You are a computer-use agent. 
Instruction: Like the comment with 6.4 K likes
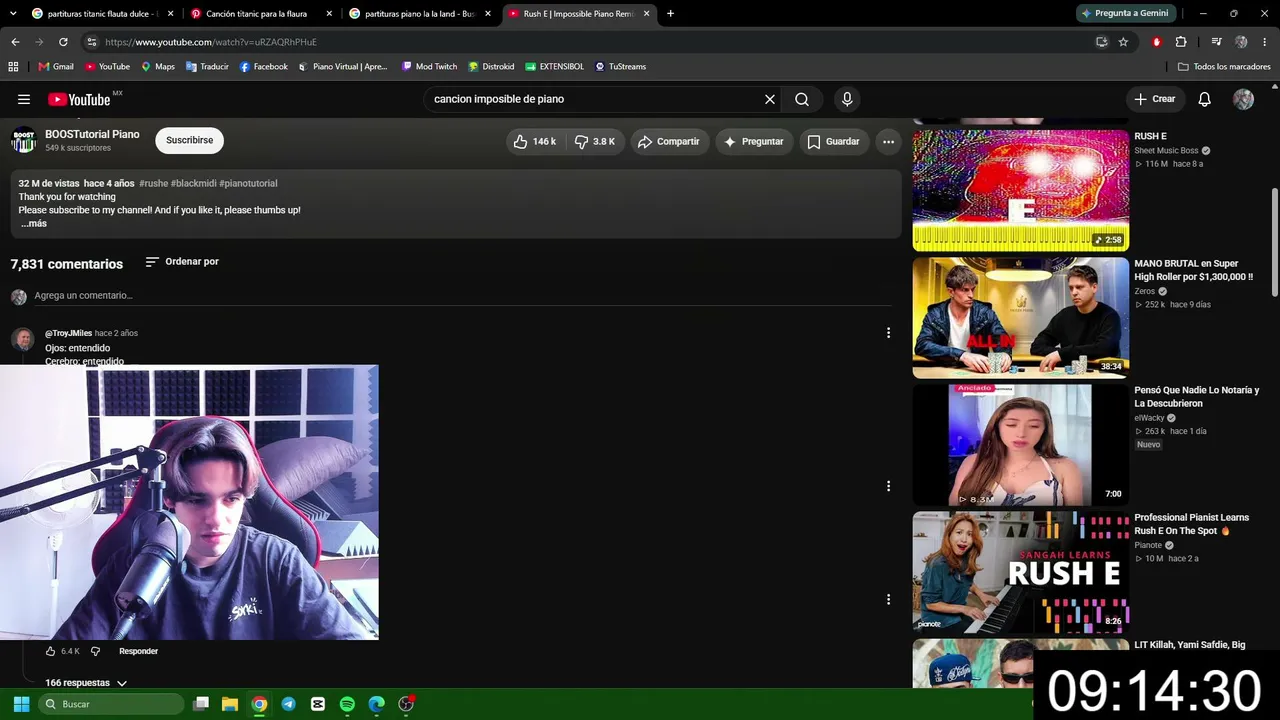(51, 651)
